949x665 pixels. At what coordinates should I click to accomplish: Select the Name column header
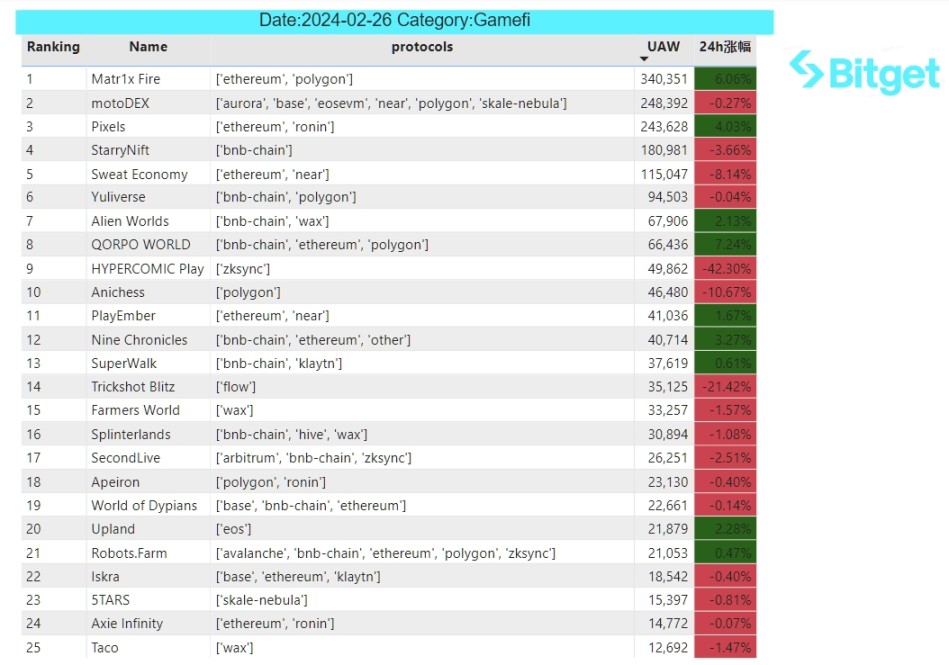click(x=148, y=47)
